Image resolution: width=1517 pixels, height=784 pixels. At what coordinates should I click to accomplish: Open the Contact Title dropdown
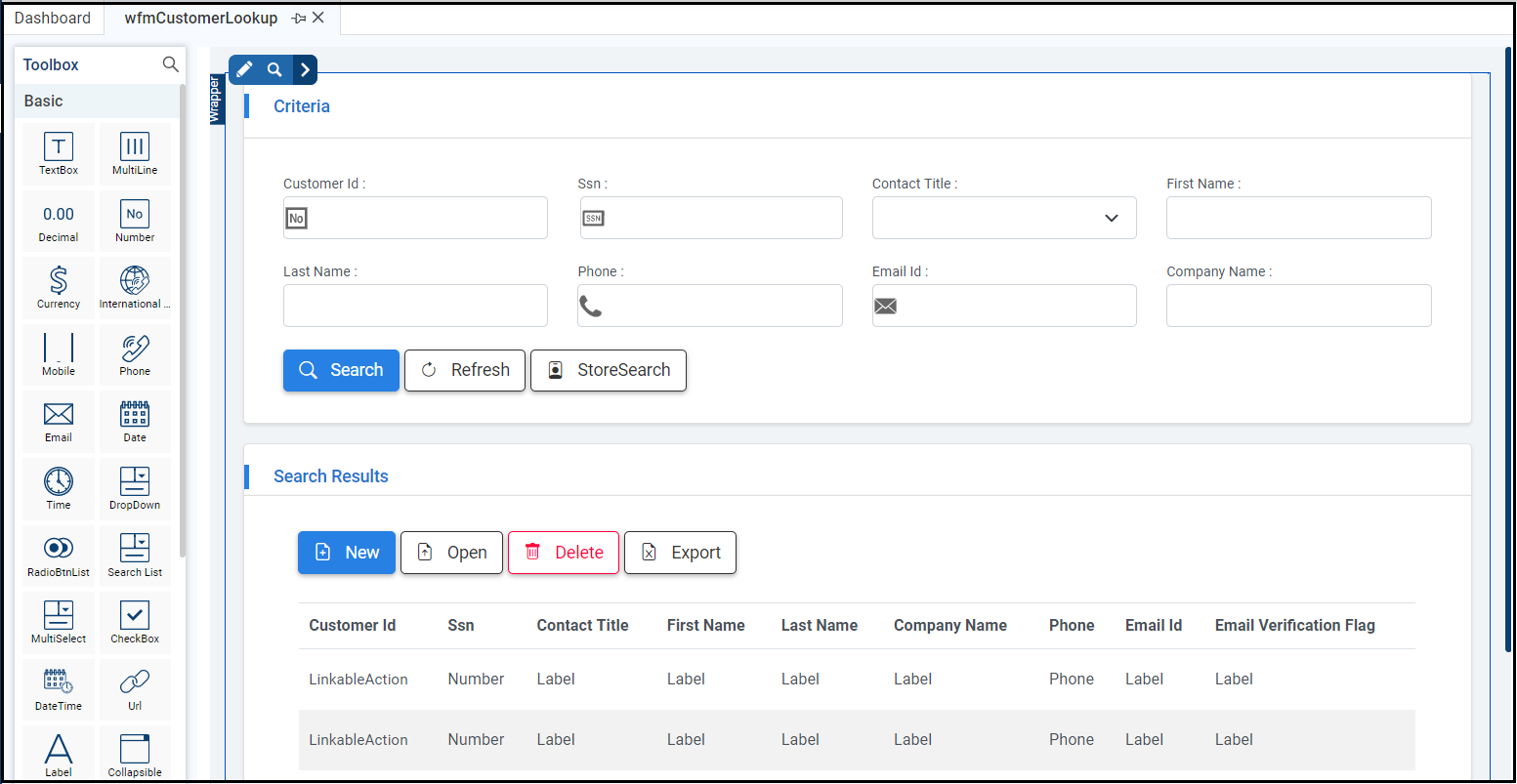coord(1004,218)
